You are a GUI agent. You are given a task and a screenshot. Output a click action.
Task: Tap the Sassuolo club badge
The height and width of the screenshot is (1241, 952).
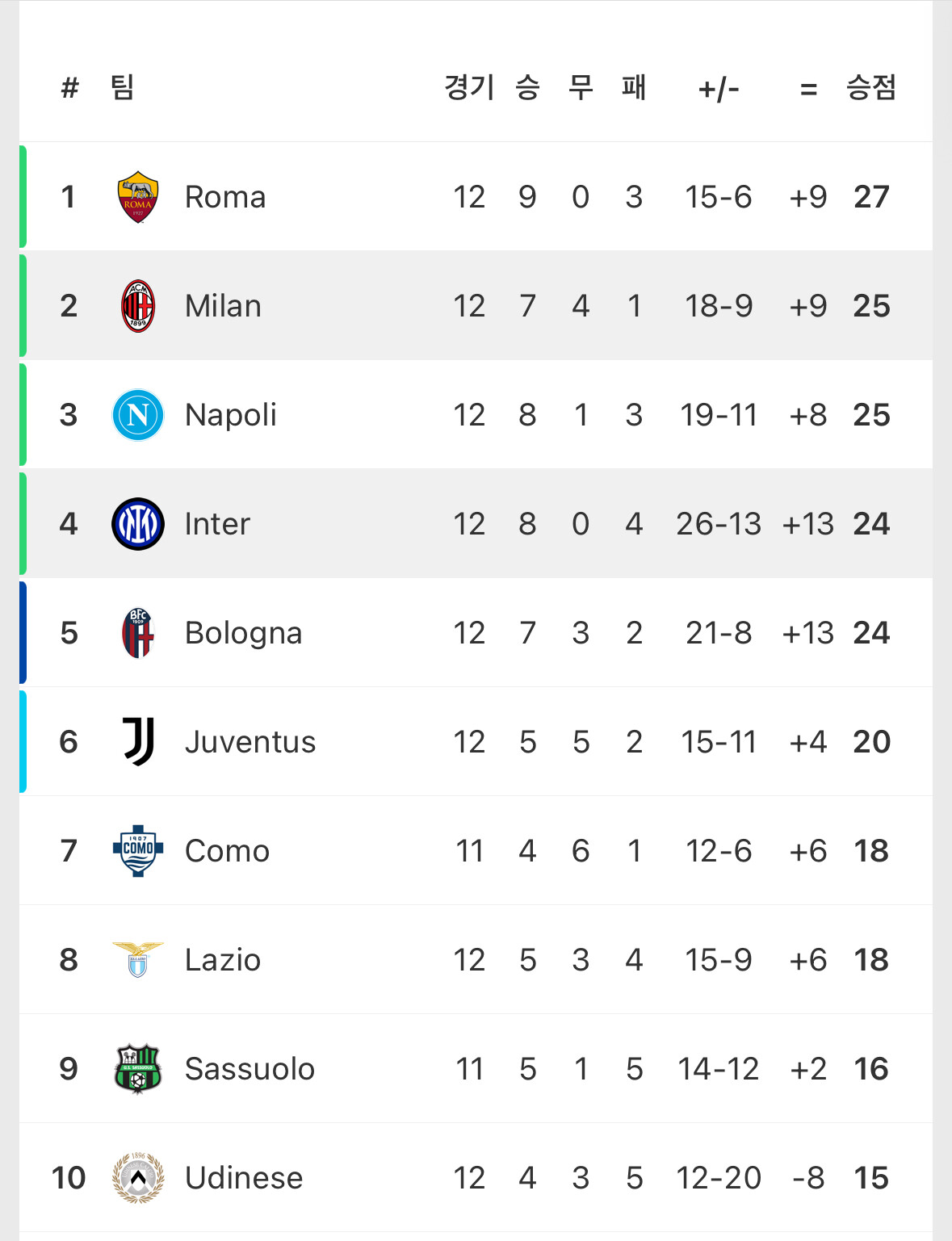pos(138,1069)
